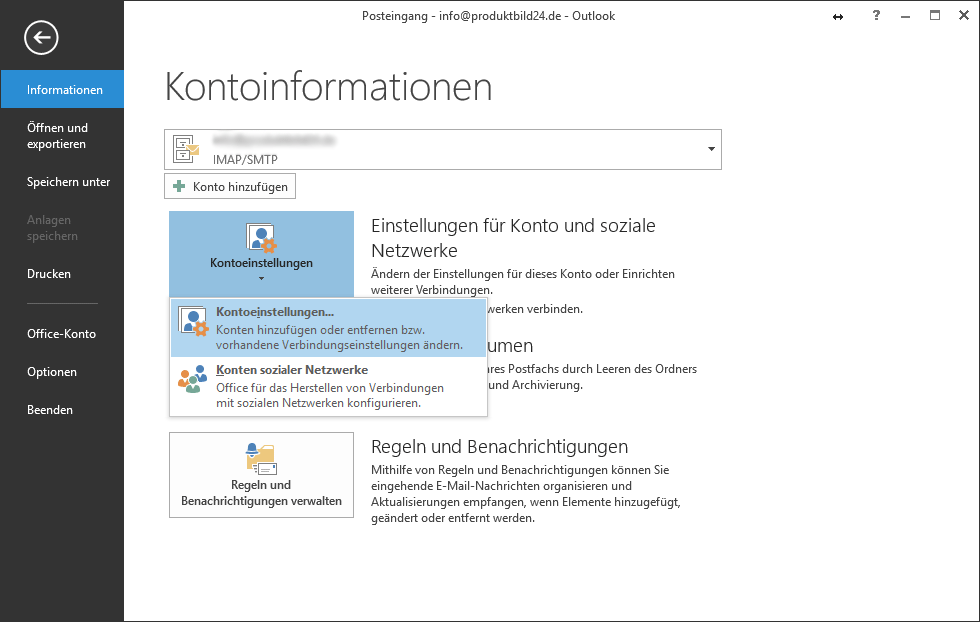Expand the account selection dropdown arrow

(711, 149)
